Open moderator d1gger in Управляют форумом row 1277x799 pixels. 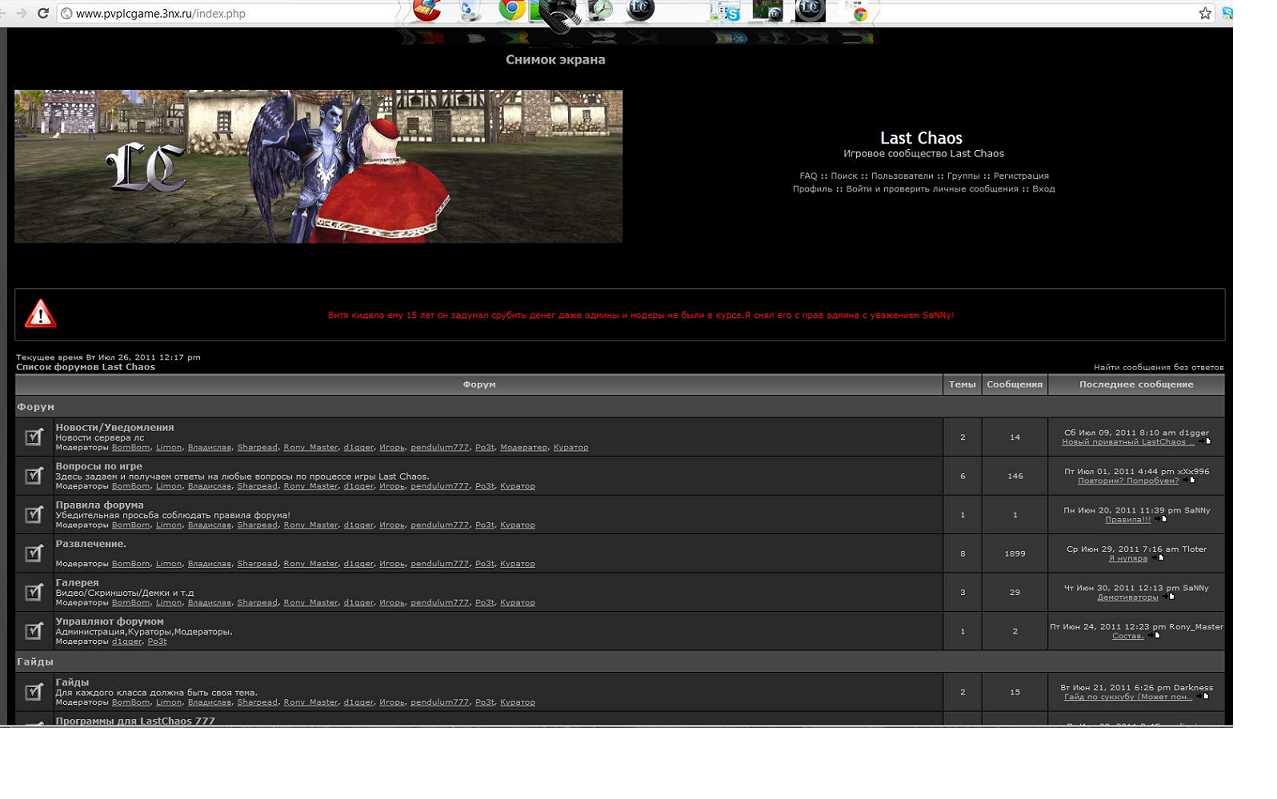point(126,642)
